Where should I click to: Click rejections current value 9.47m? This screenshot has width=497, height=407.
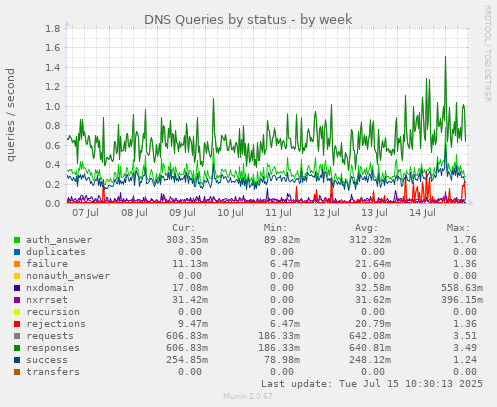click(x=193, y=324)
